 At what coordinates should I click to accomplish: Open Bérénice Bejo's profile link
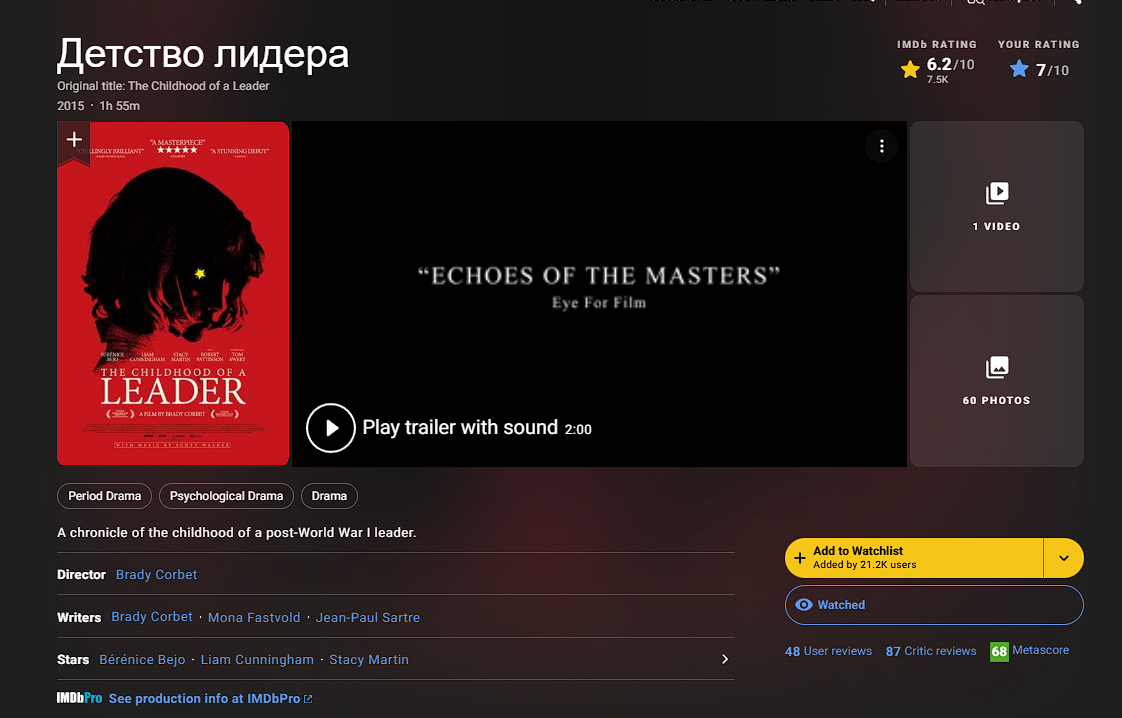click(x=142, y=660)
